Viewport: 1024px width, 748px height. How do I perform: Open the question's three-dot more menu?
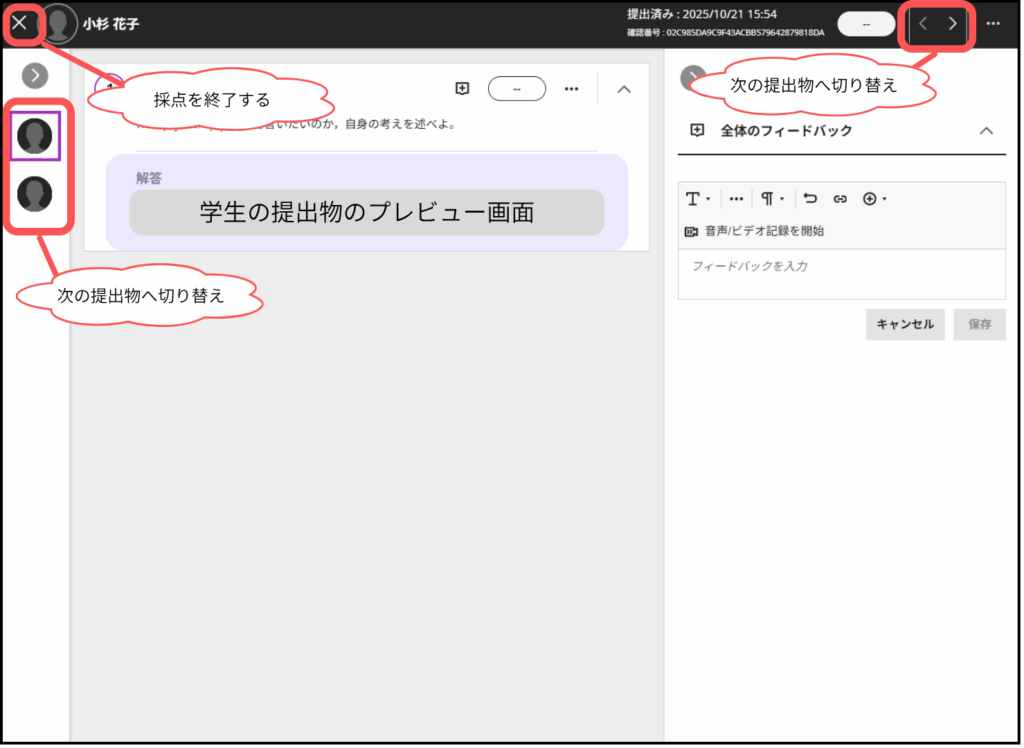pyautogui.click(x=571, y=89)
